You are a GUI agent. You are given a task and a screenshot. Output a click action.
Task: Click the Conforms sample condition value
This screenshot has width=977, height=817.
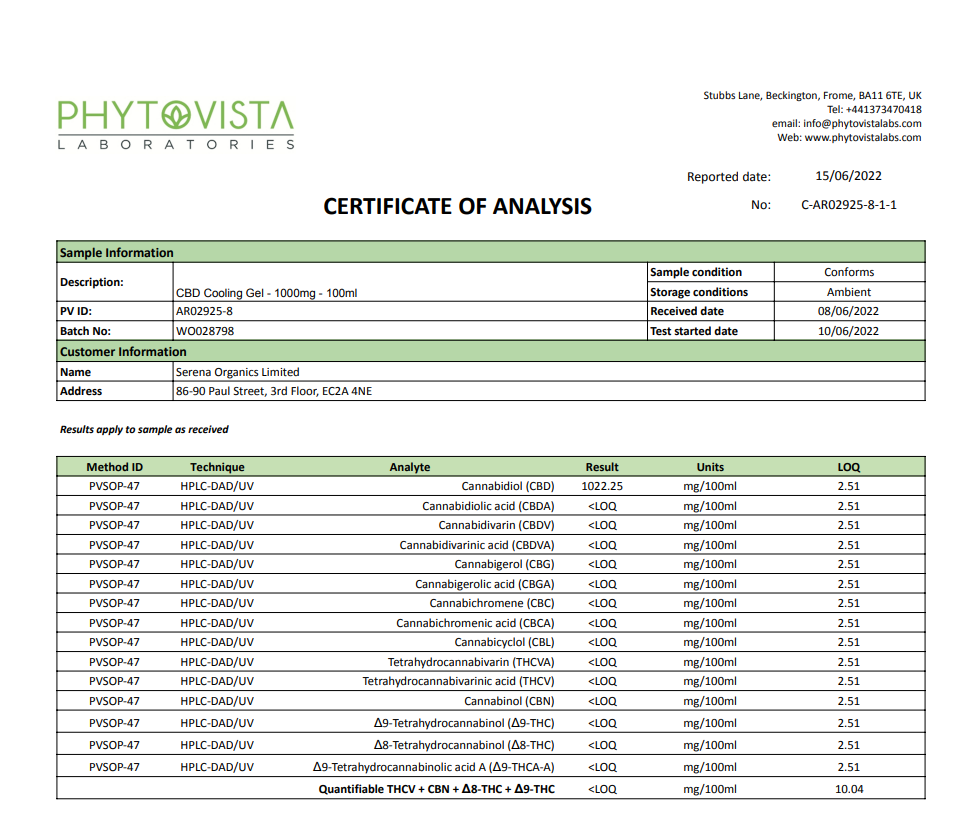[849, 272]
